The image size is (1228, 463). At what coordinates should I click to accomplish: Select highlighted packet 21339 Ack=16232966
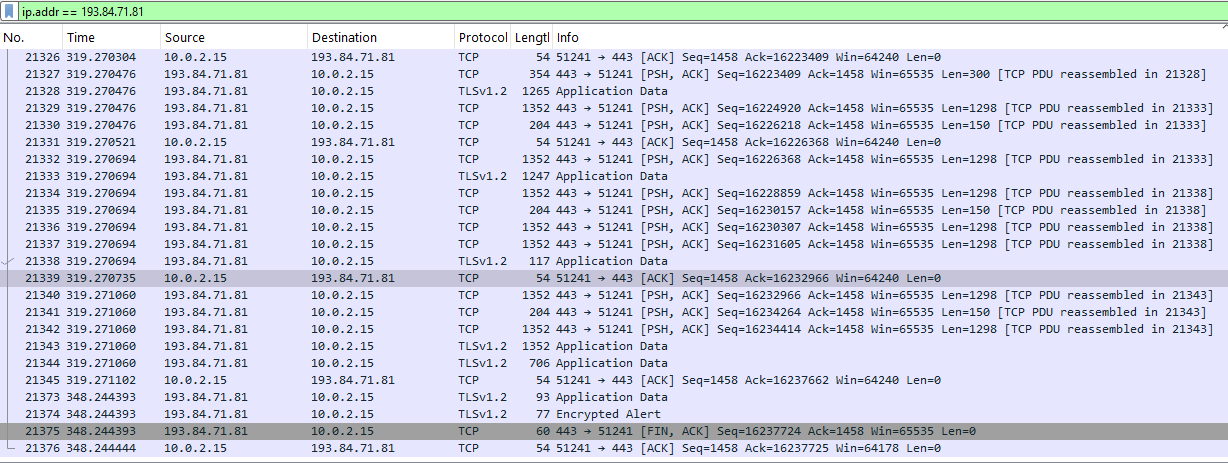point(614,278)
